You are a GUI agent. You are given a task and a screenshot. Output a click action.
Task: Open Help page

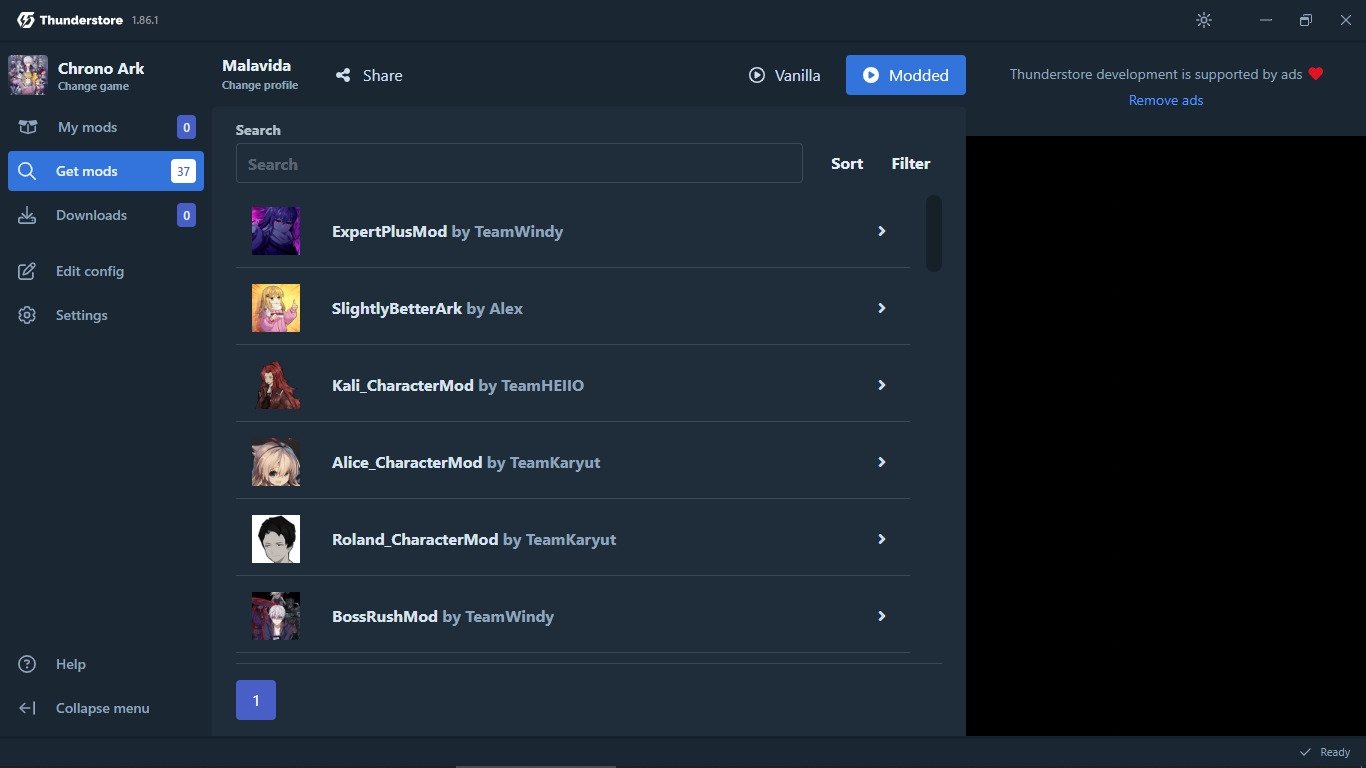106,664
